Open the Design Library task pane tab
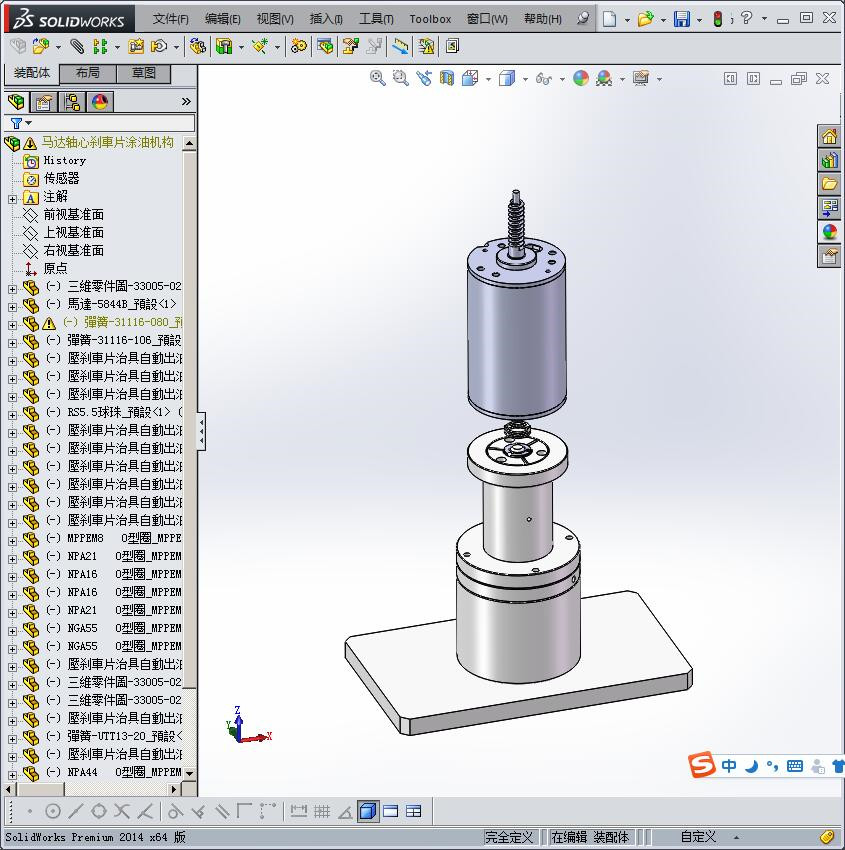The image size is (845, 850). [829, 160]
